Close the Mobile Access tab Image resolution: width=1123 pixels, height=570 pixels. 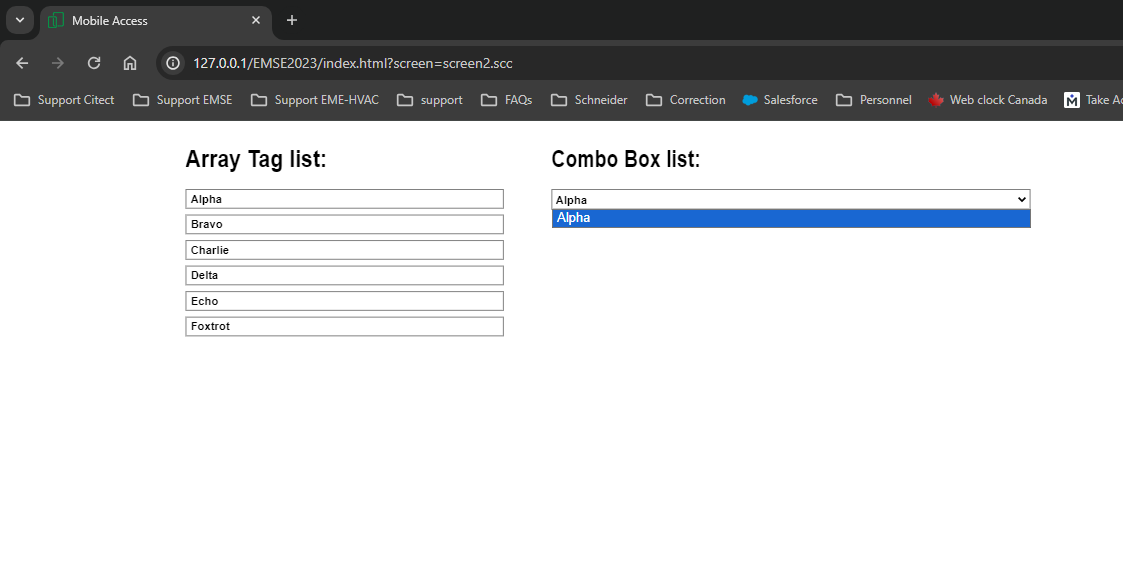tap(256, 21)
